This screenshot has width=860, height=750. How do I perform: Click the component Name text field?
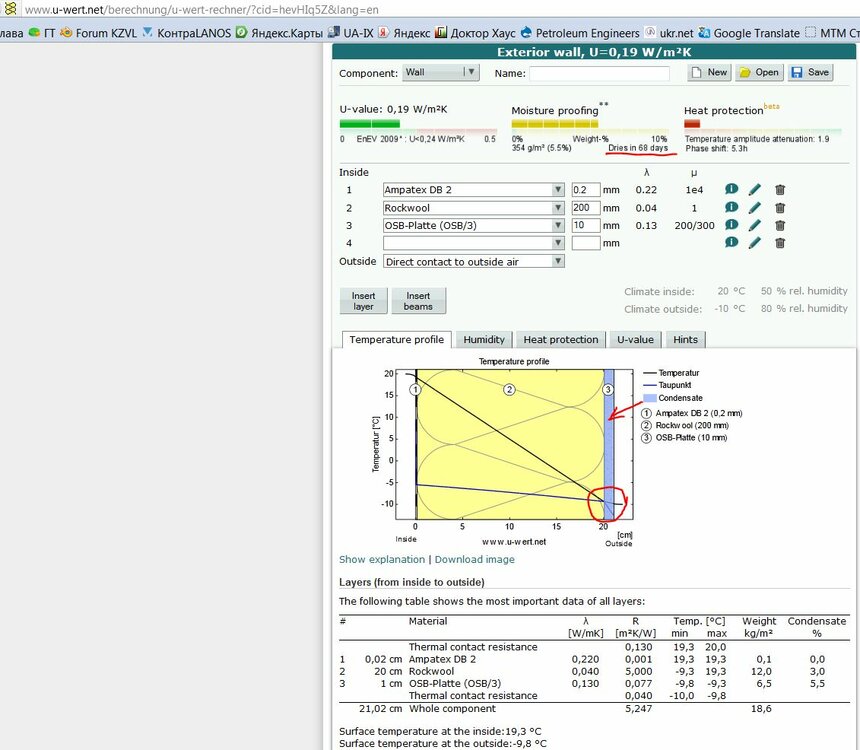tap(599, 73)
